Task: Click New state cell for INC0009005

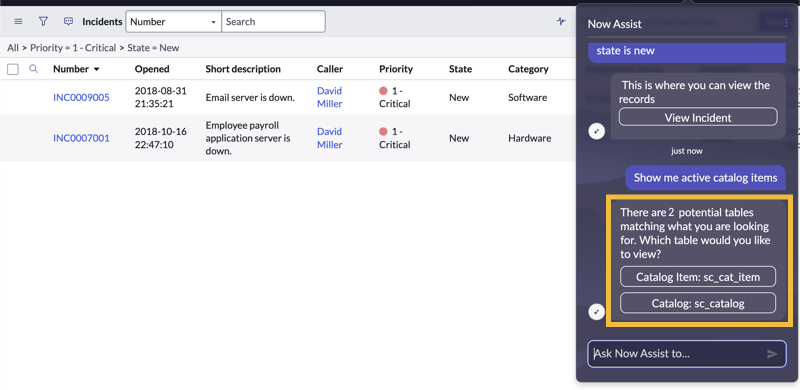Action: [x=459, y=98]
